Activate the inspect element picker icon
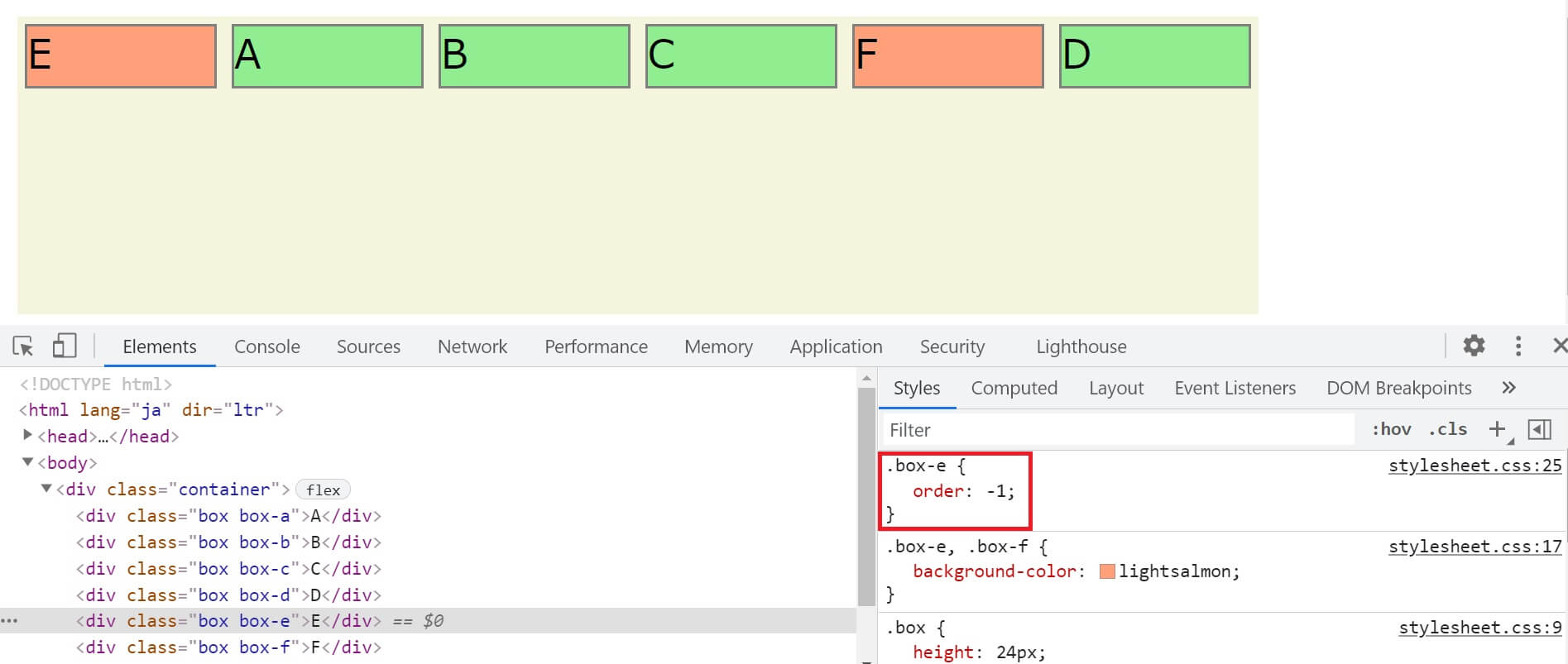Image resolution: width=1568 pixels, height=664 pixels. coord(23,346)
